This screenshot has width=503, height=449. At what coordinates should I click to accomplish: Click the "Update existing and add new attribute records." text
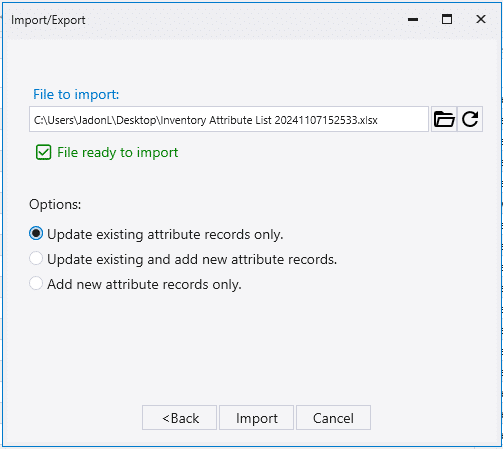(x=192, y=259)
